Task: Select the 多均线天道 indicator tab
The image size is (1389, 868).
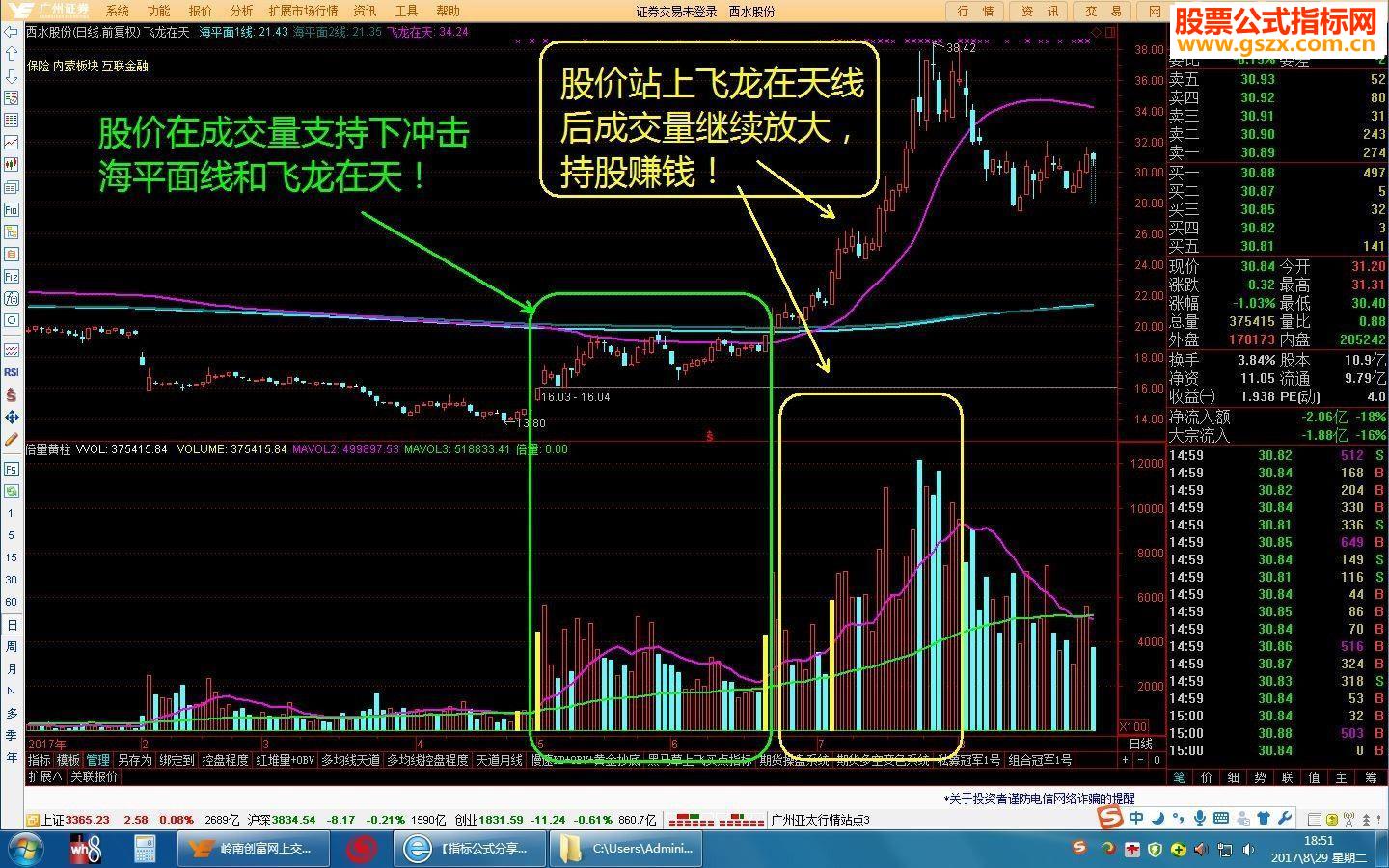Action: click(351, 760)
